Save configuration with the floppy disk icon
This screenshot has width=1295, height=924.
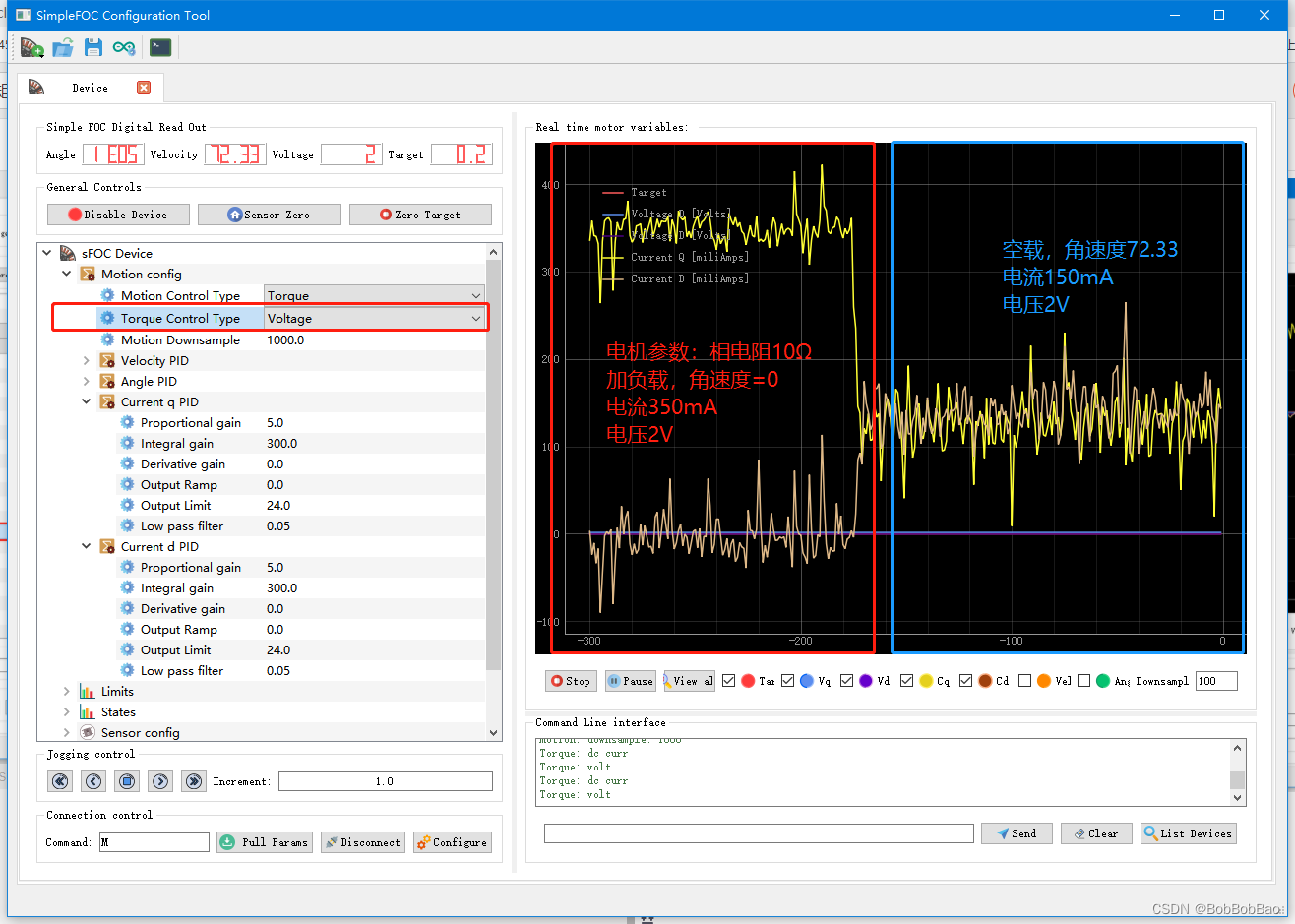[x=93, y=47]
